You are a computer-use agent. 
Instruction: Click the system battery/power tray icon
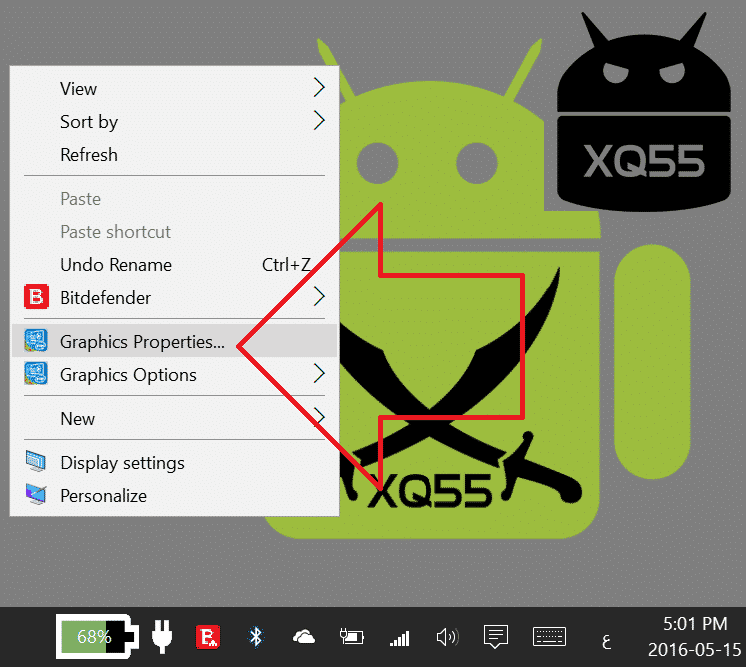tap(352, 636)
